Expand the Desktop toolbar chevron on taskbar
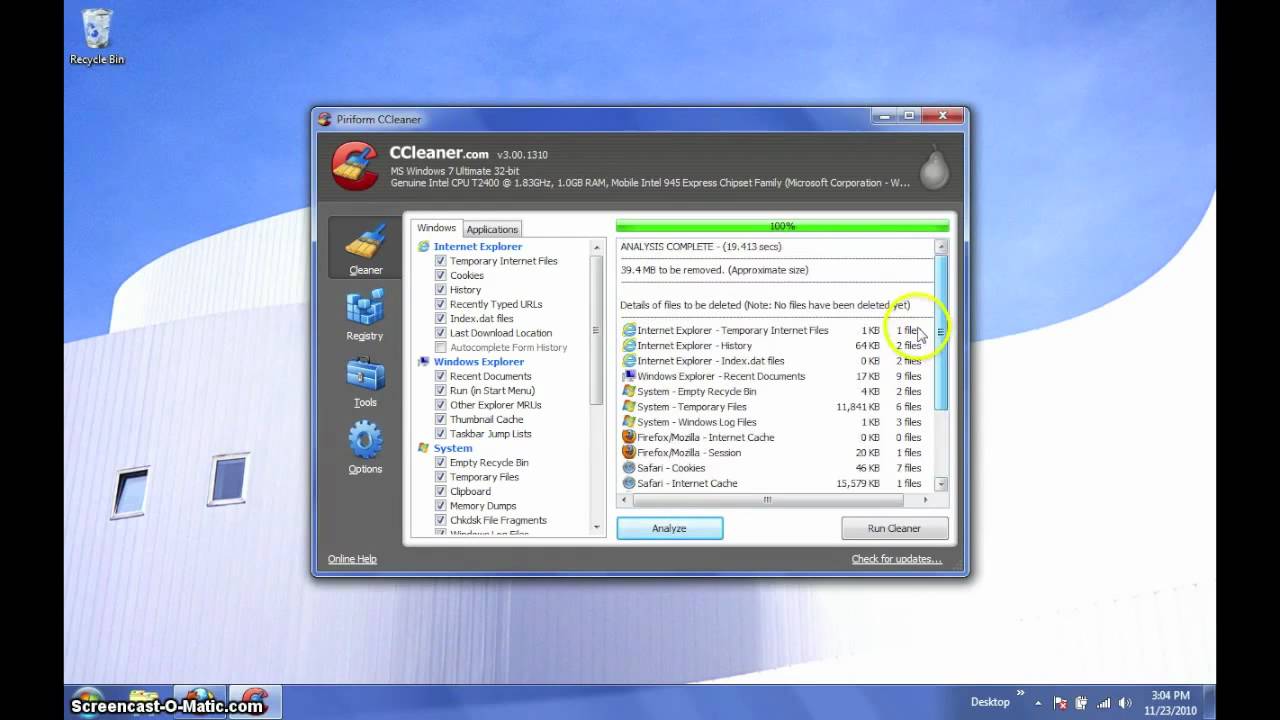The image size is (1280, 720). [x=1021, y=693]
